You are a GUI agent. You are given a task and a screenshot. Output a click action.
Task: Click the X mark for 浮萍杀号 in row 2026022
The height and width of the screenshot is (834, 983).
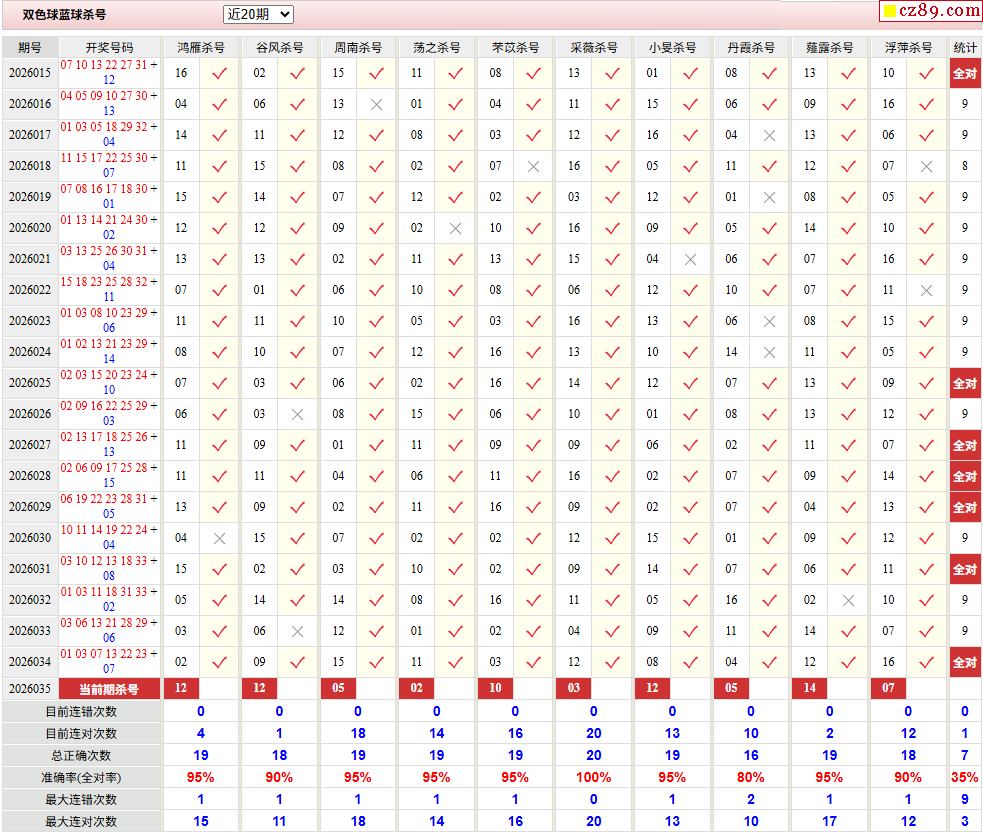click(927, 290)
